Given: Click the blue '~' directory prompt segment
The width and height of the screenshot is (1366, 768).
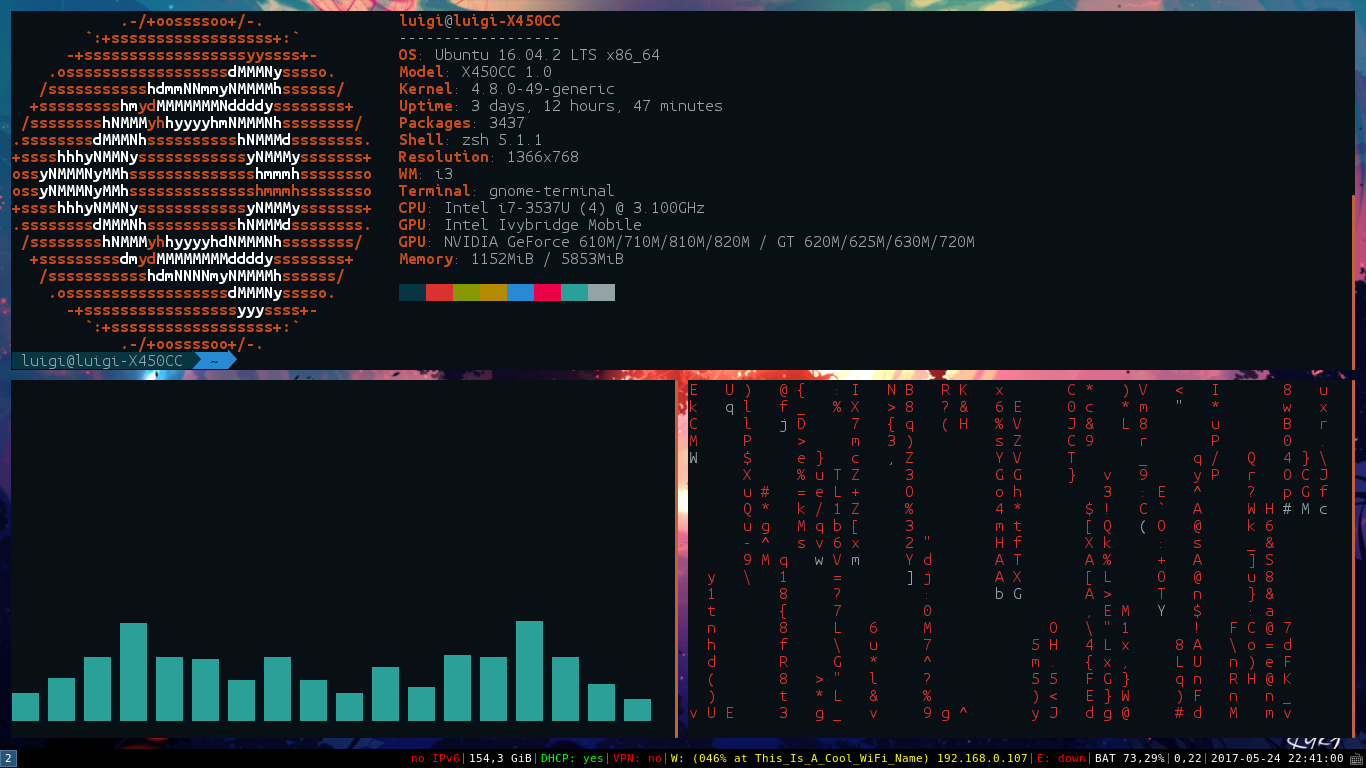Looking at the screenshot, I should click(215, 360).
